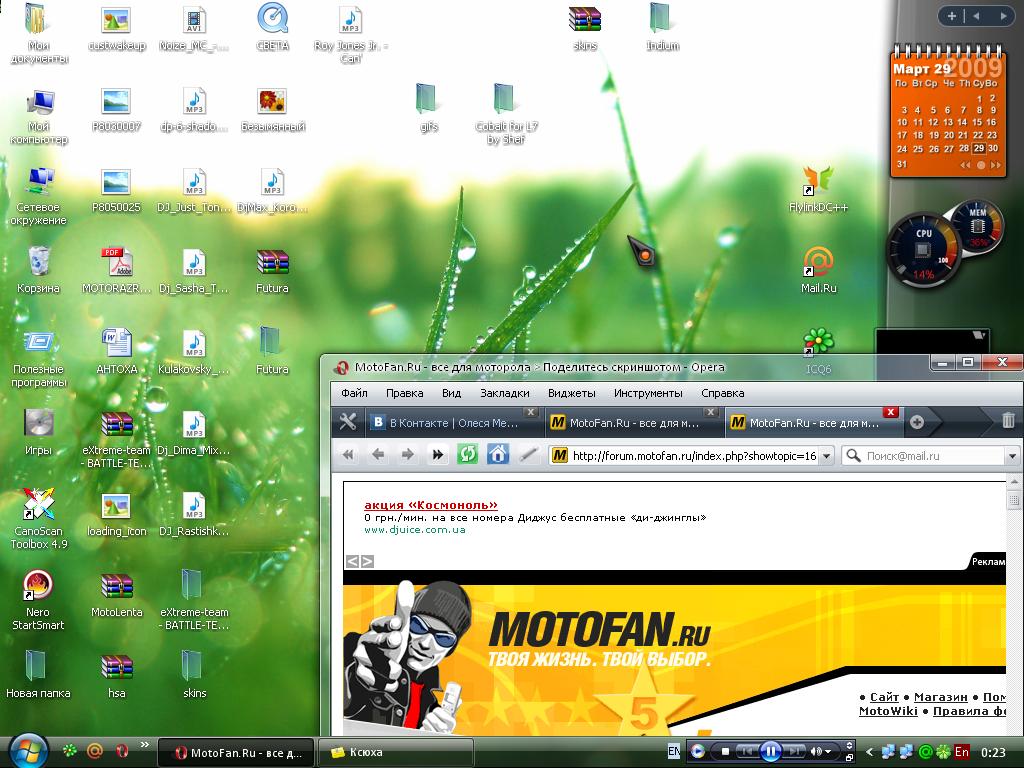Open the MotoWiki link
The height and width of the screenshot is (768, 1024).
point(888,711)
